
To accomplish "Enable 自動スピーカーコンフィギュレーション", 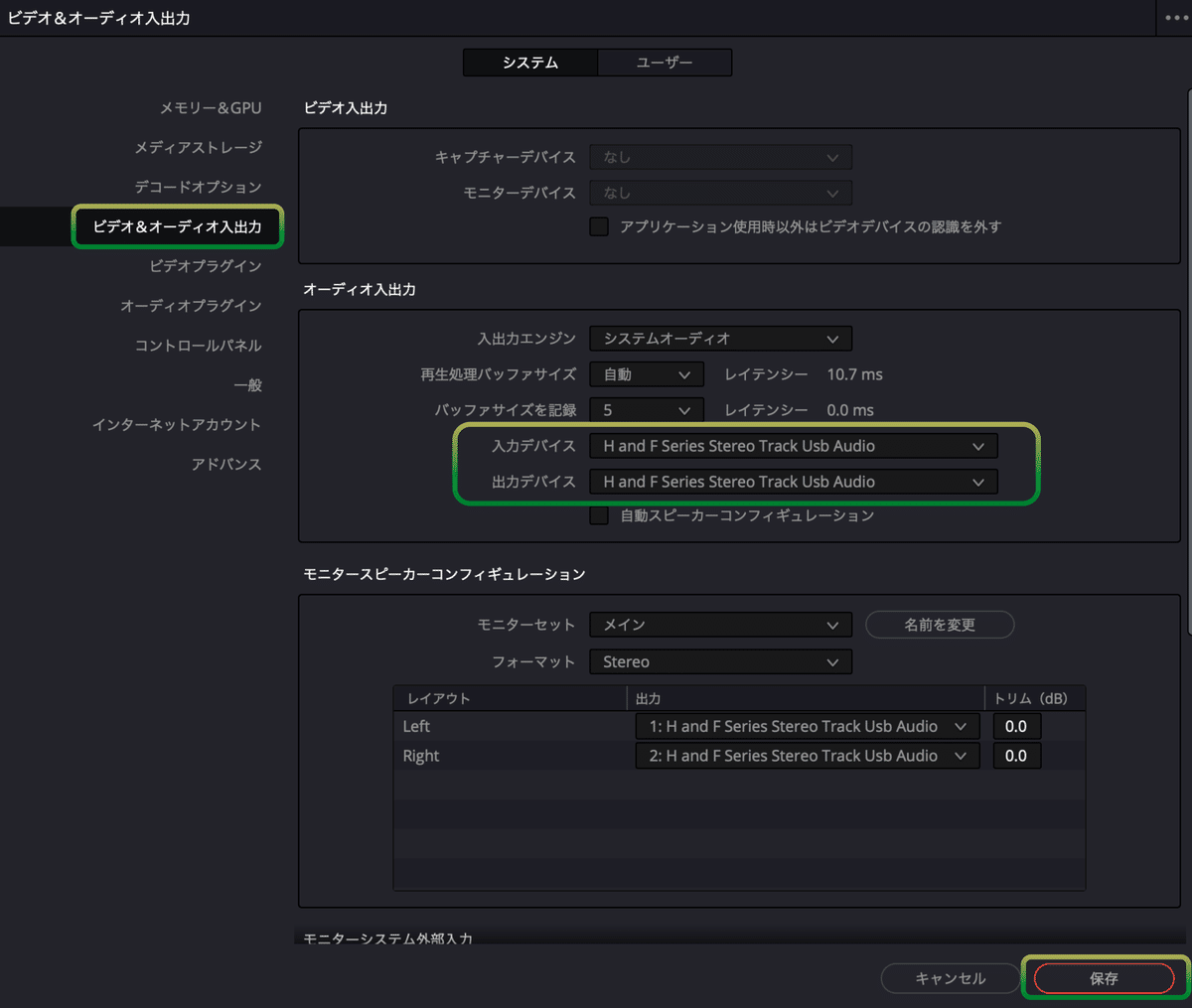I will (599, 514).
